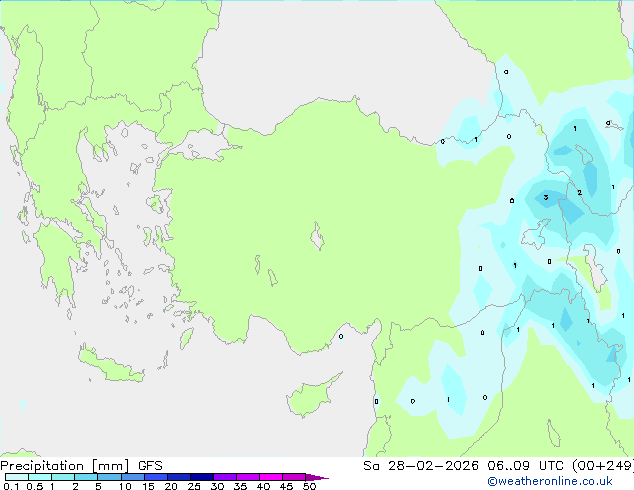The height and width of the screenshot is (490, 634).
Task: Click the '3' precipitation value on the map
Action: (x=546, y=197)
